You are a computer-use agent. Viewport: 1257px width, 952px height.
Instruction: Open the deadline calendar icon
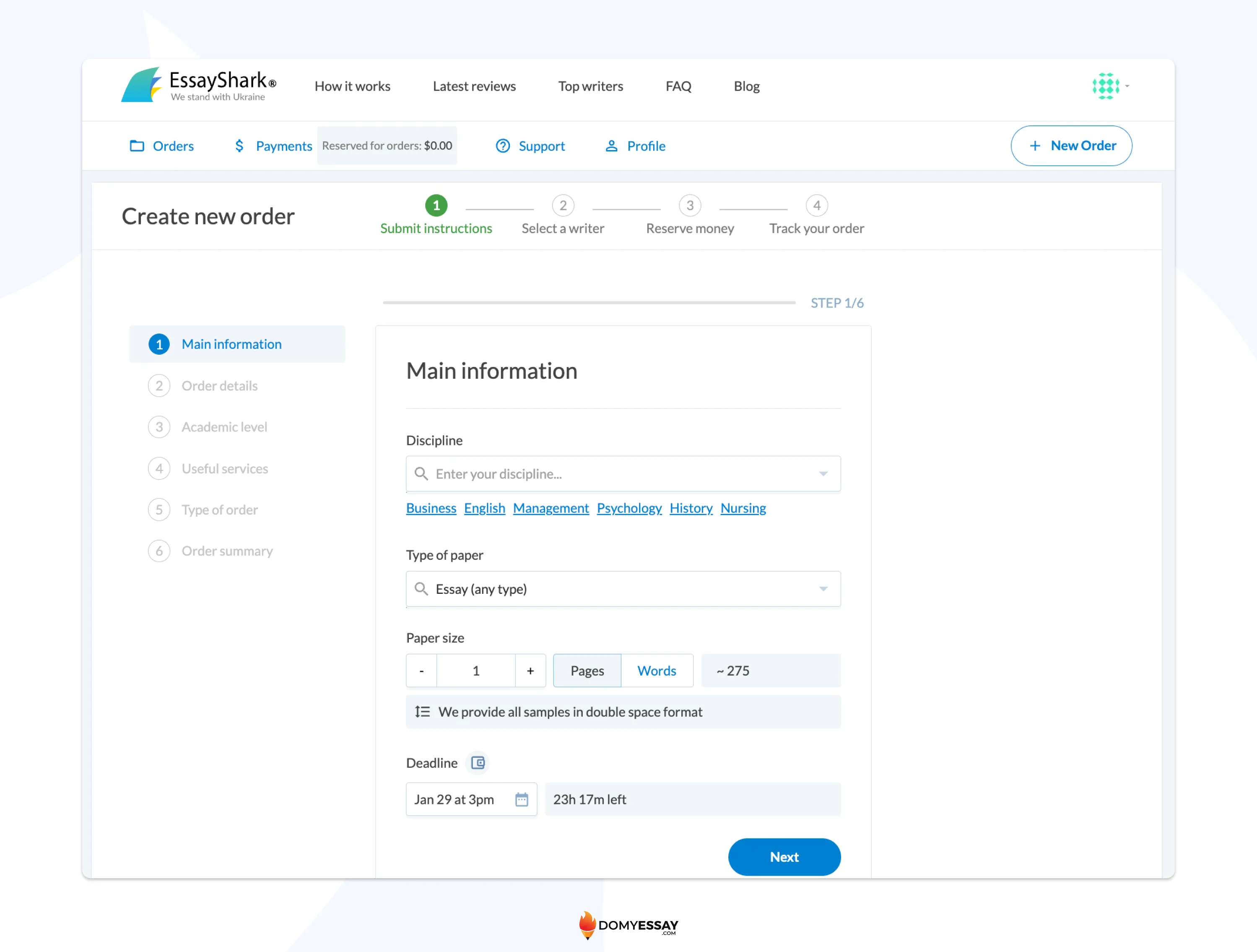point(521,800)
